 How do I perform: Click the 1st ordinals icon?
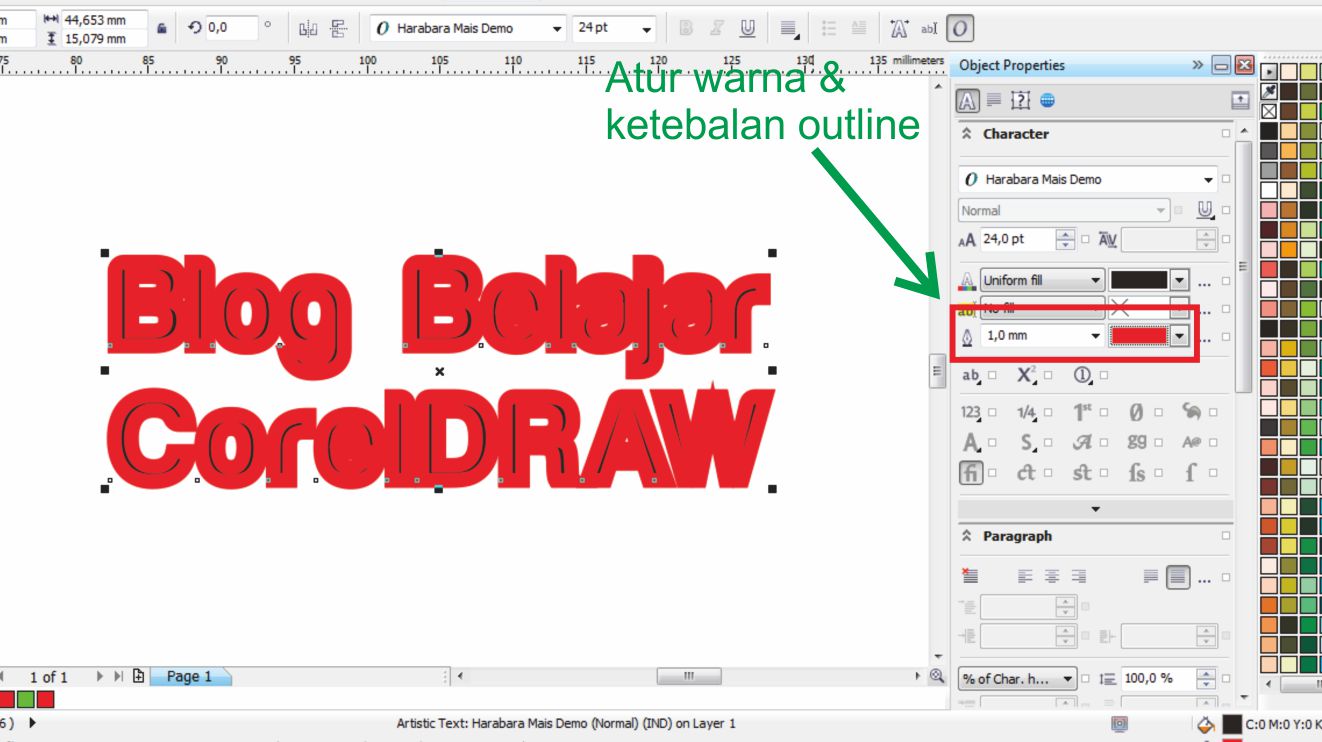(1083, 412)
